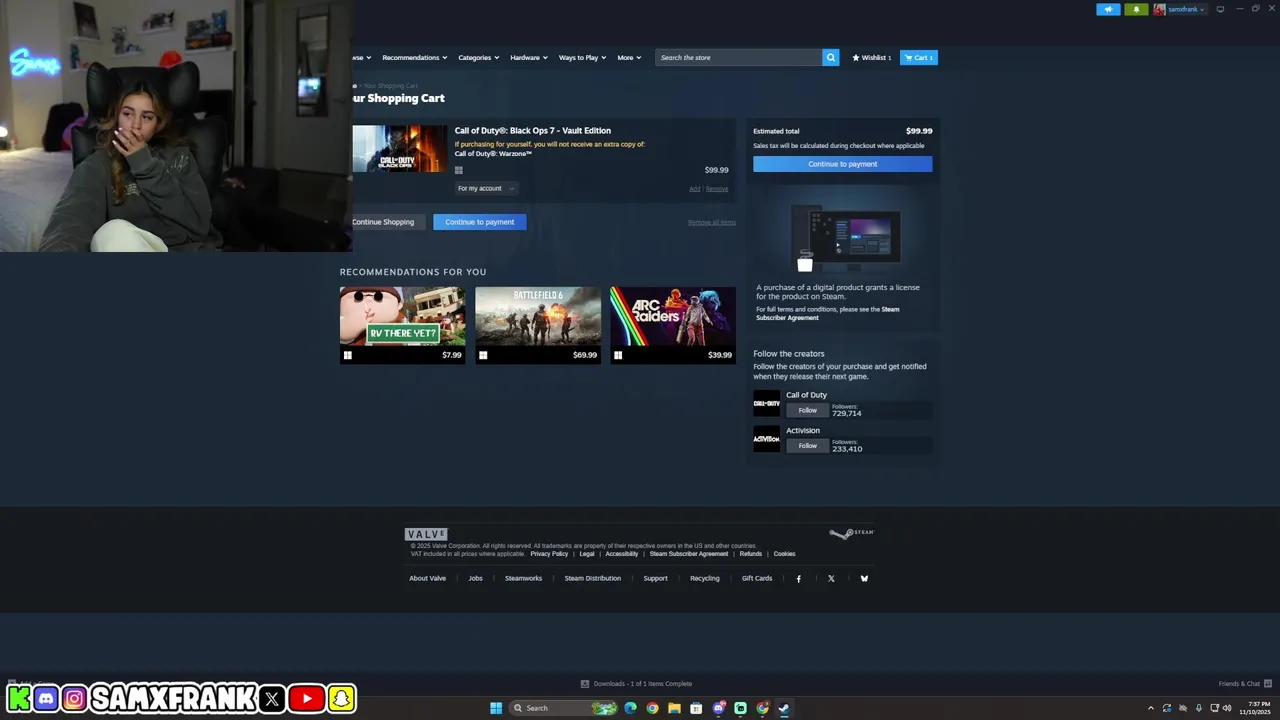Follow the Call of Duty creator
This screenshot has width=1280, height=720.
(x=807, y=410)
